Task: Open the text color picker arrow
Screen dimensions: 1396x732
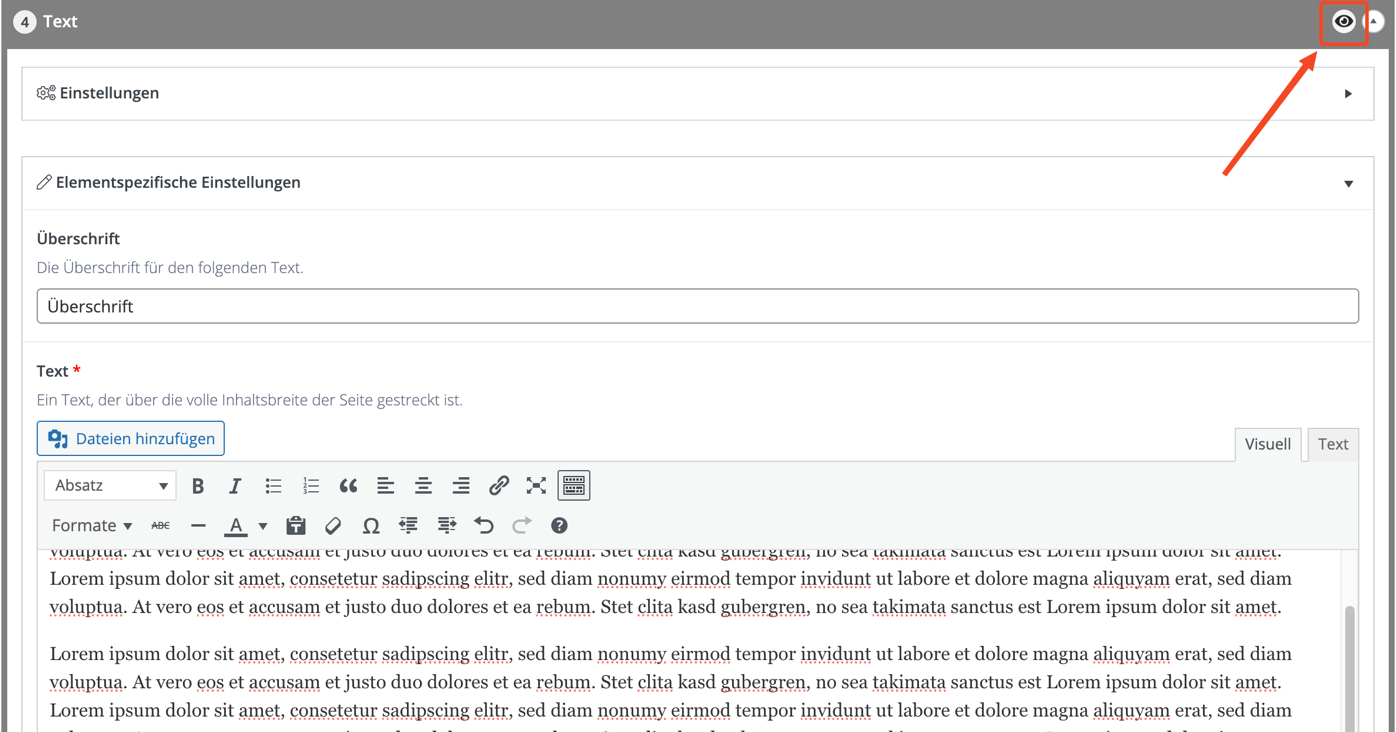Action: 263,526
